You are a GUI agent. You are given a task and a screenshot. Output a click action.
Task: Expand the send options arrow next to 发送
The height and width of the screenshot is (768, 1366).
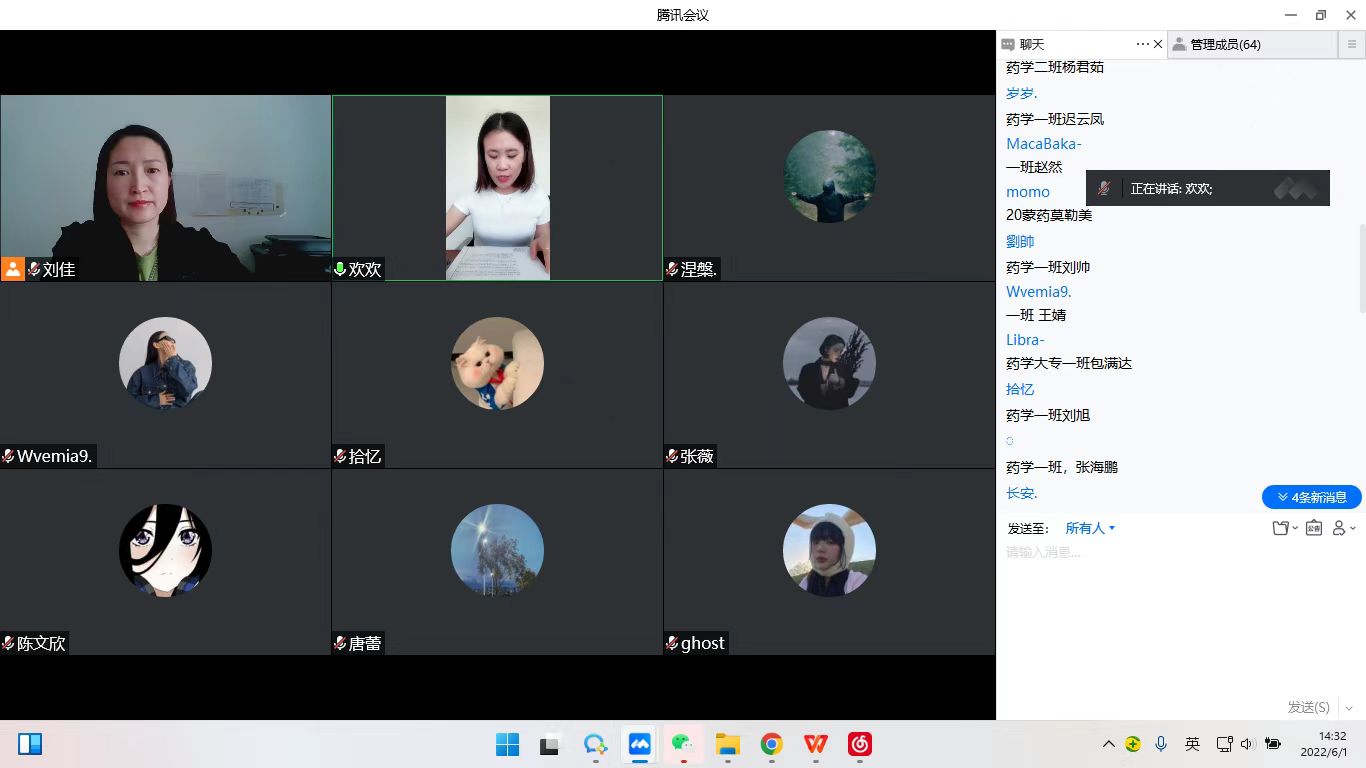tap(1347, 707)
